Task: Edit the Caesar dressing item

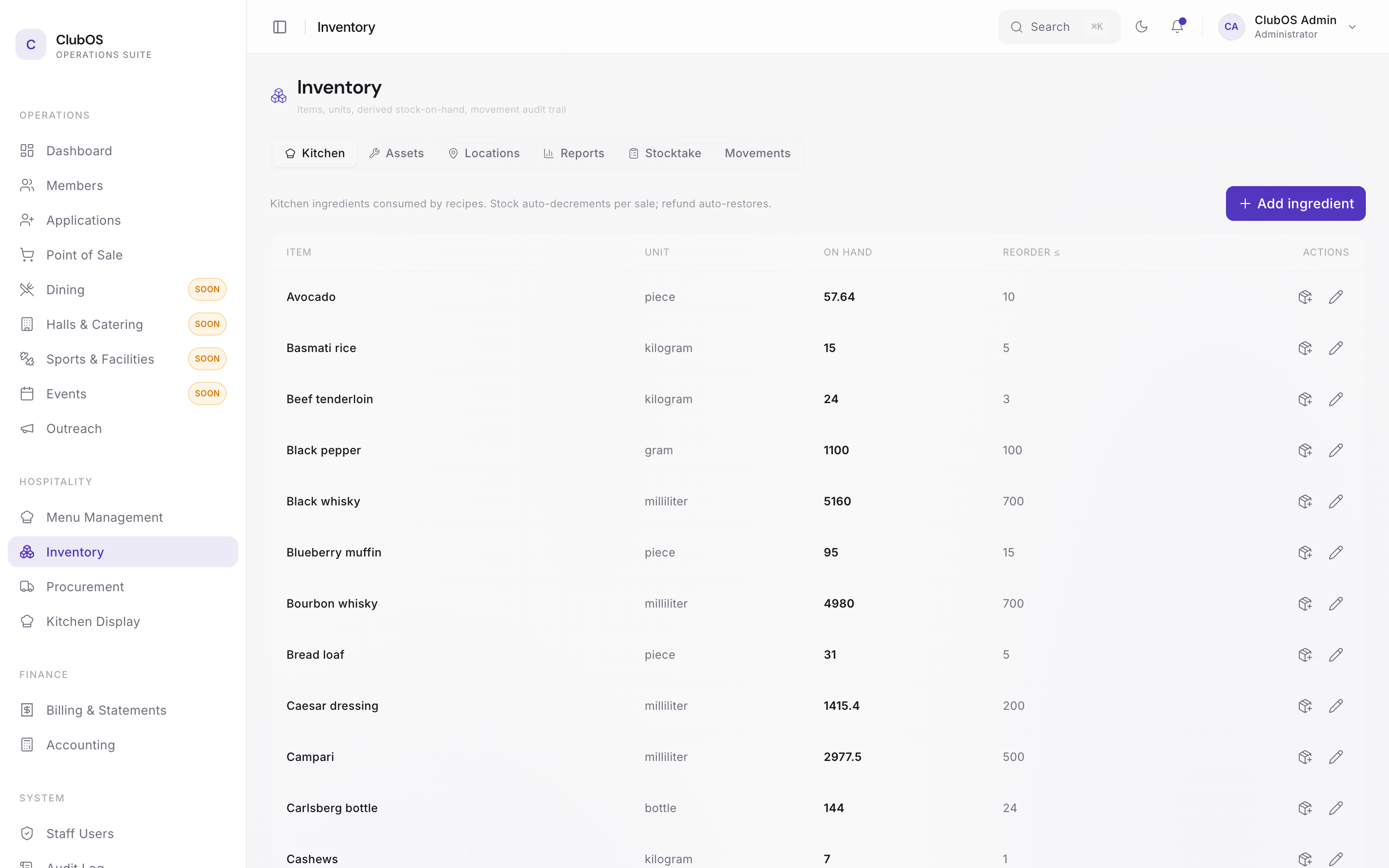Action: pyautogui.click(x=1335, y=705)
